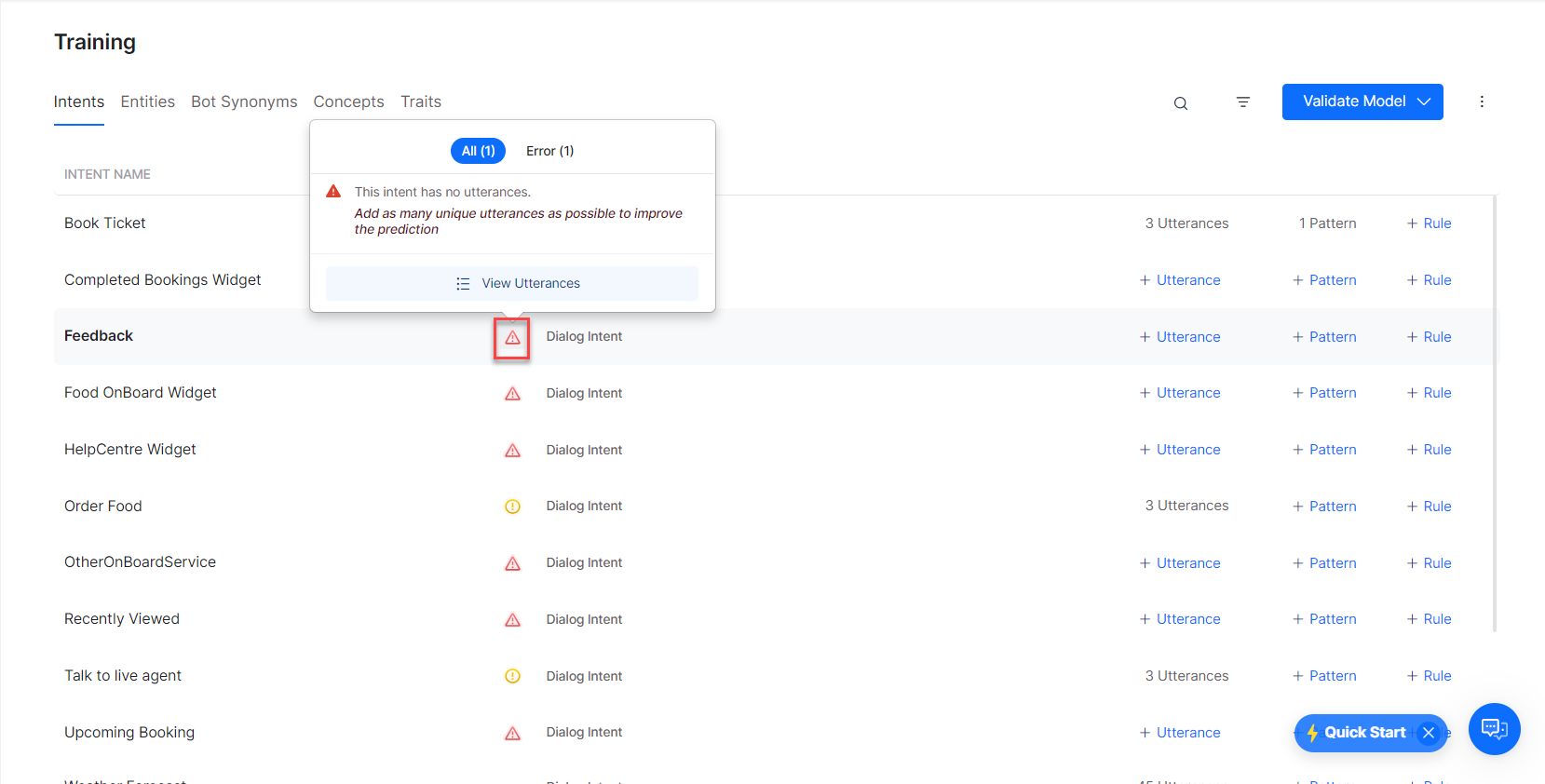
Task: Select the All (1) filter pill
Action: (478, 151)
